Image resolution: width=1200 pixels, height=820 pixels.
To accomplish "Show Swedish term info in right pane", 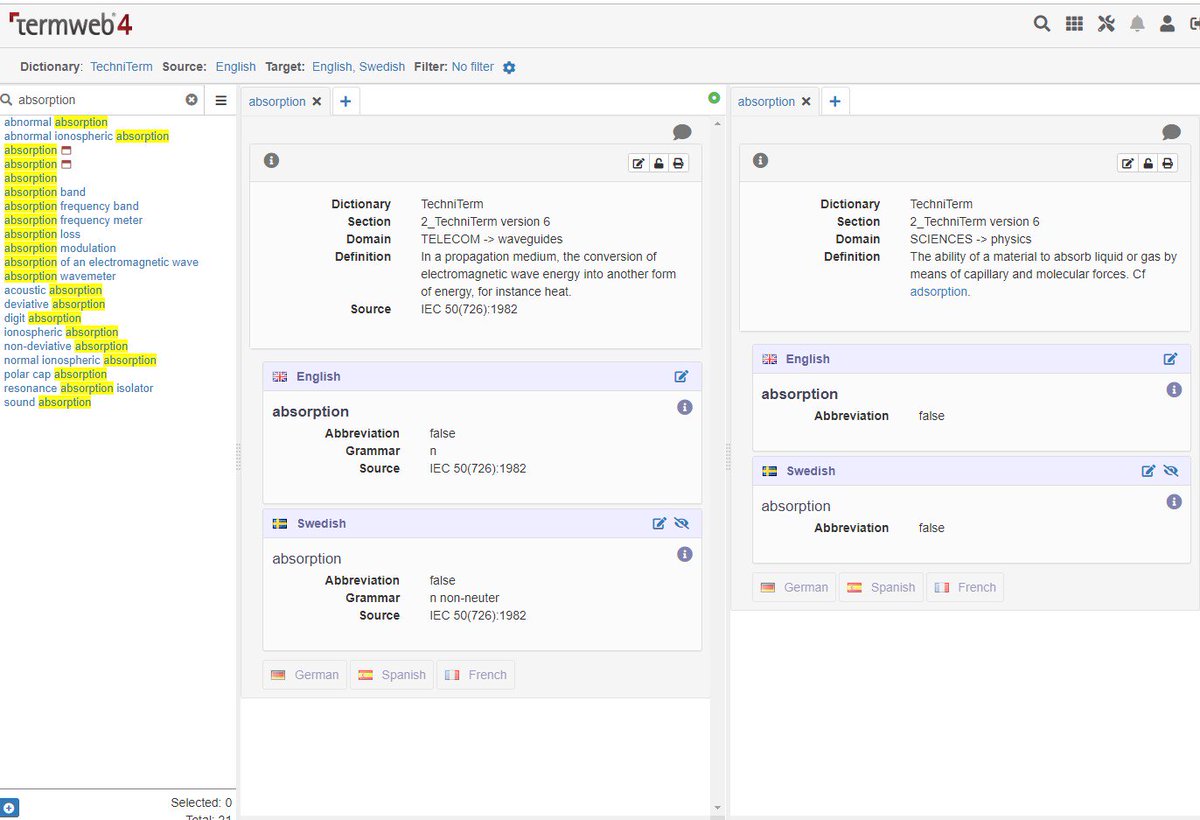I will 1174,502.
